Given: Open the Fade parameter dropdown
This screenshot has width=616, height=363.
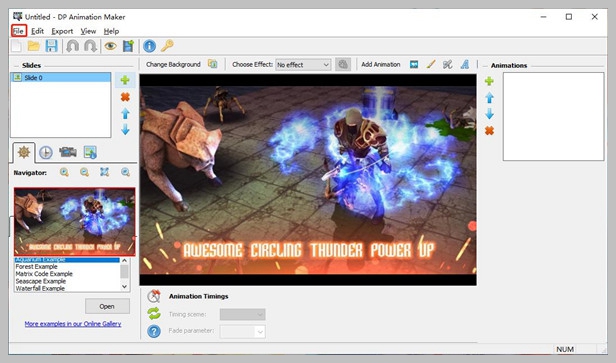Looking at the screenshot, I should click(242, 331).
